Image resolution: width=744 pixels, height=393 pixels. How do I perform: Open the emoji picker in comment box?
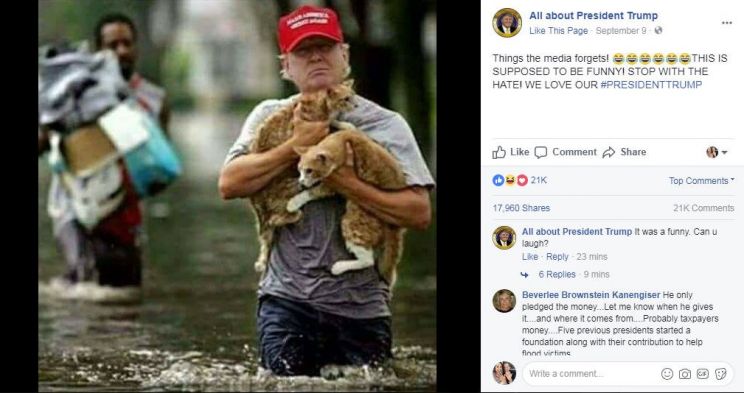click(x=667, y=374)
